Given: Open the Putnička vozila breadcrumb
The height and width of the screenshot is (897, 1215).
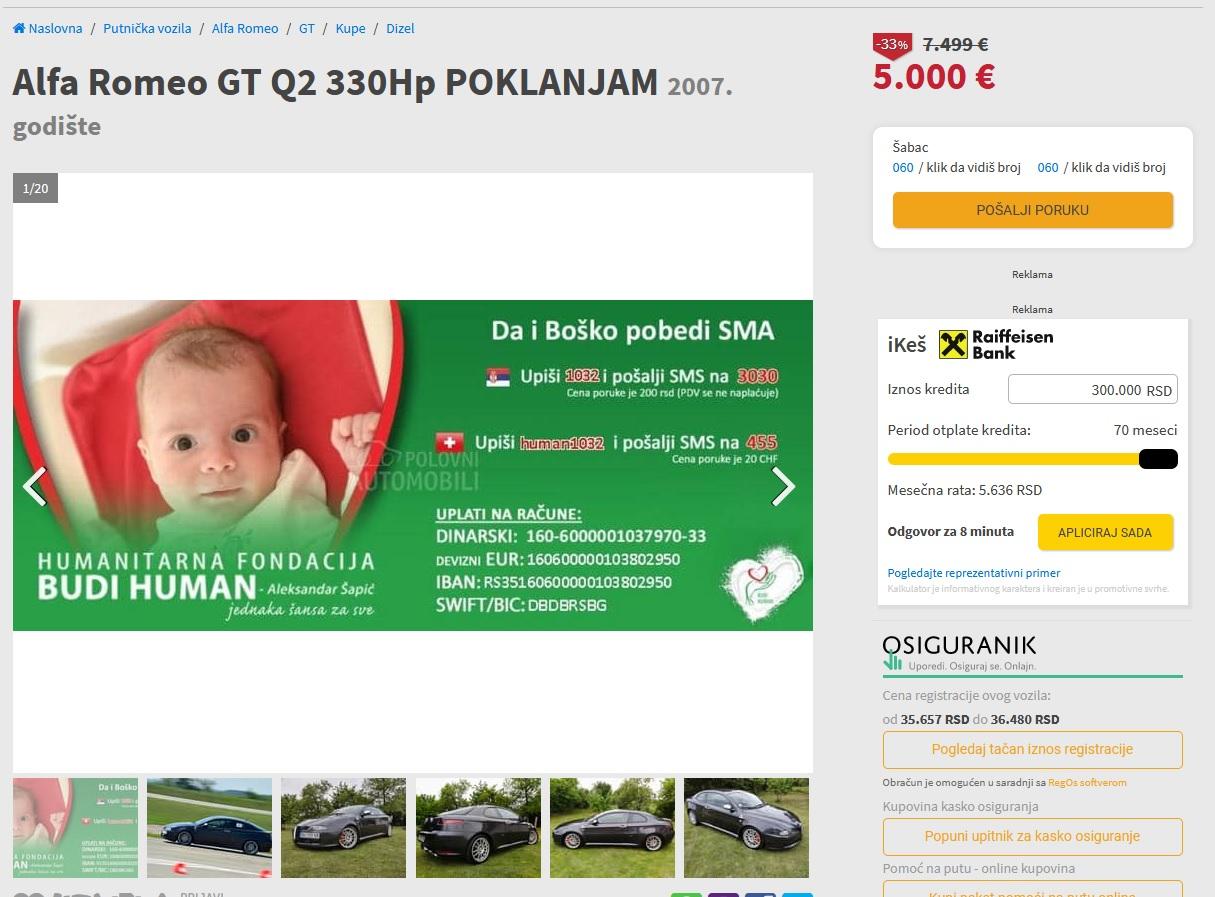Looking at the screenshot, I should tap(147, 29).
